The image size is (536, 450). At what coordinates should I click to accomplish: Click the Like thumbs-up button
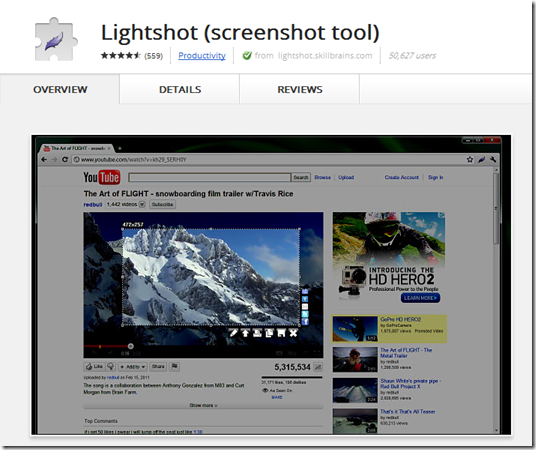point(94,367)
